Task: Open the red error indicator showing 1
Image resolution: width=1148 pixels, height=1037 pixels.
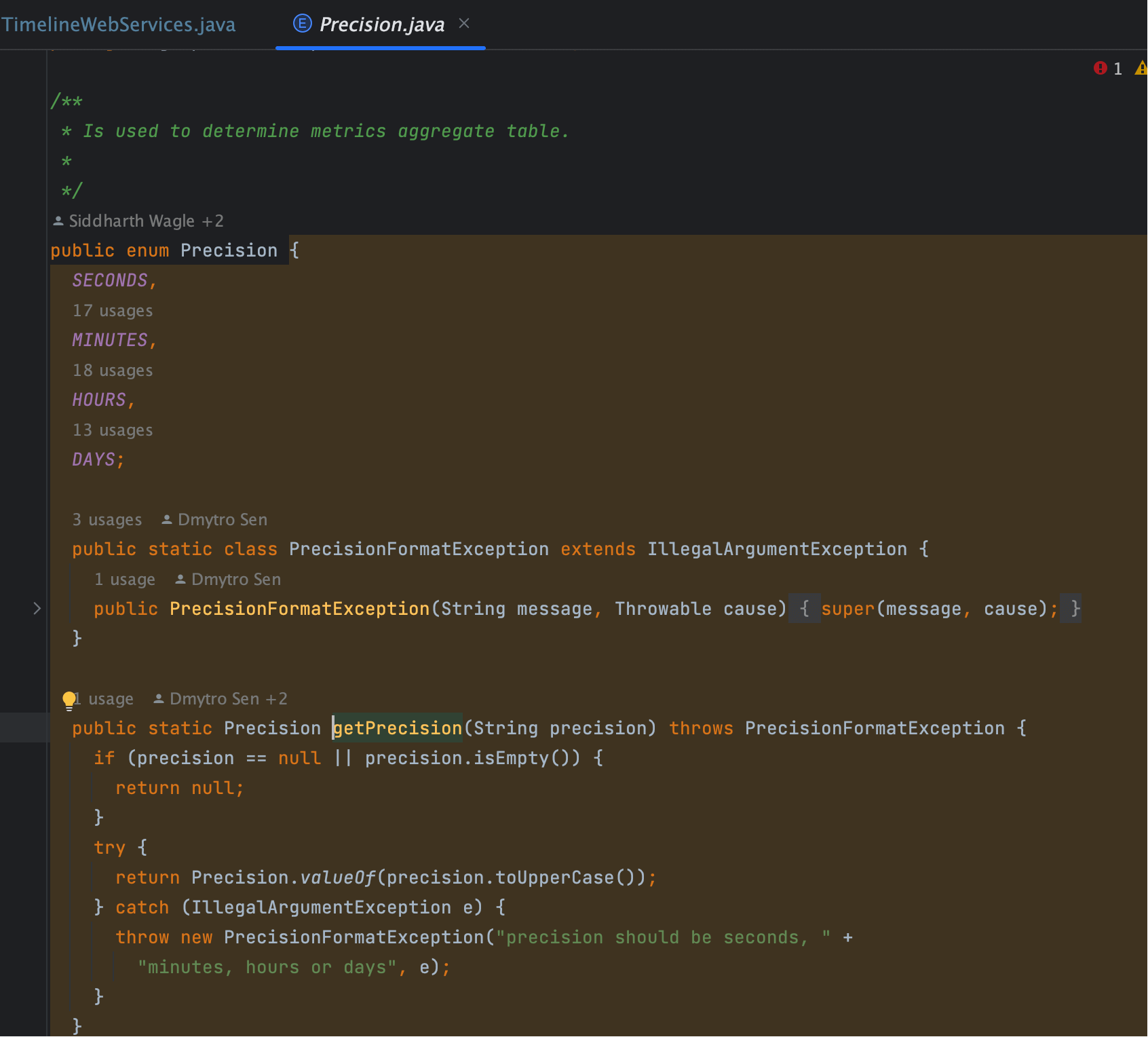Action: pos(1108,68)
